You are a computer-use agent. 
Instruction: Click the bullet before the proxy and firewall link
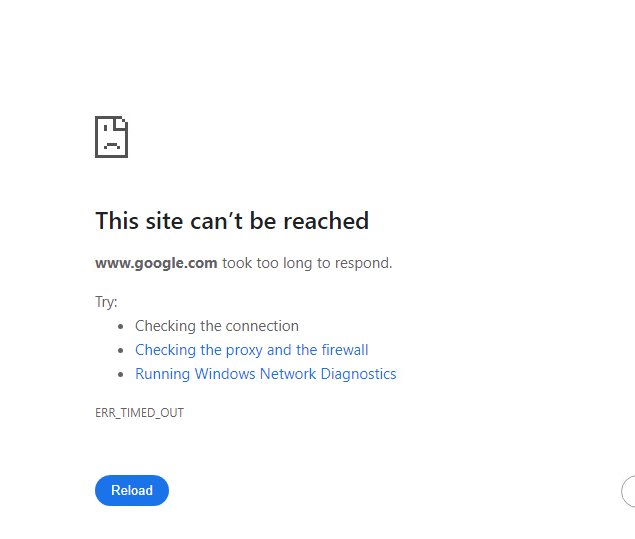pyautogui.click(x=121, y=350)
